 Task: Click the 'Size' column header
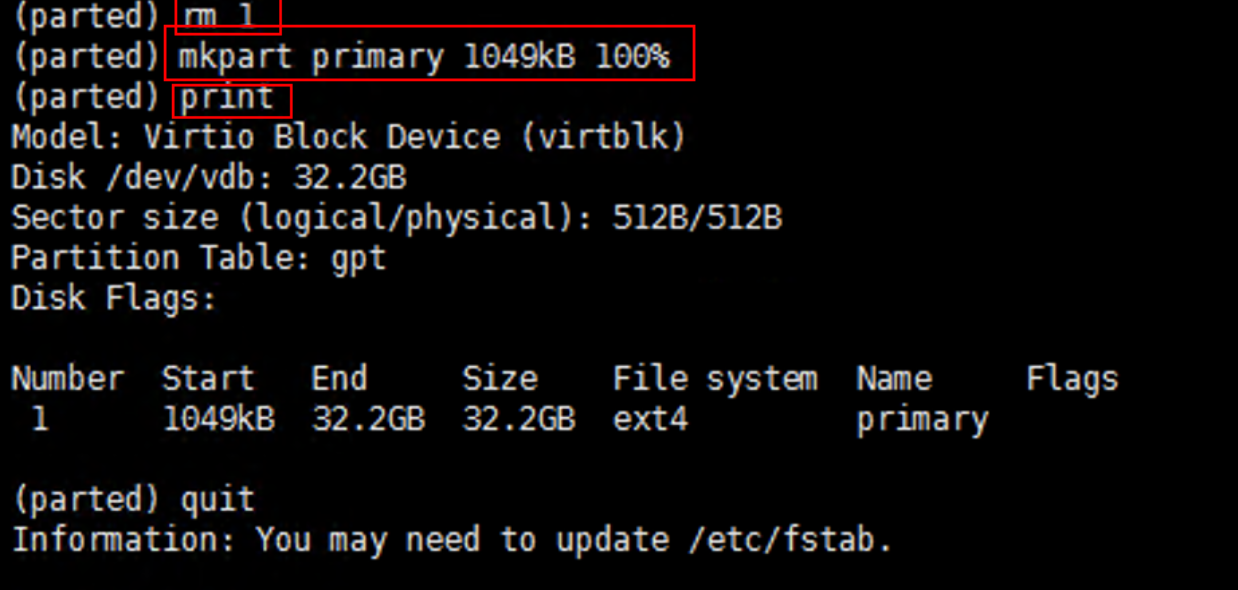click(500, 378)
